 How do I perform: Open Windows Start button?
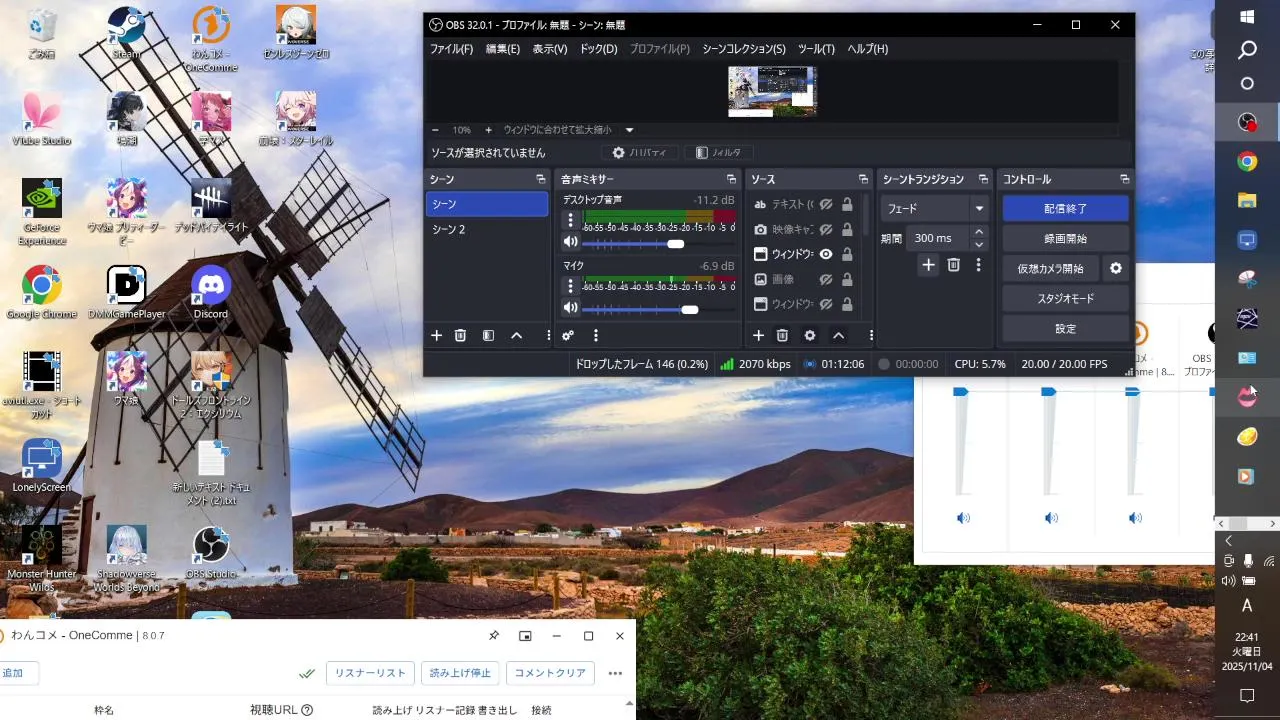1247,17
